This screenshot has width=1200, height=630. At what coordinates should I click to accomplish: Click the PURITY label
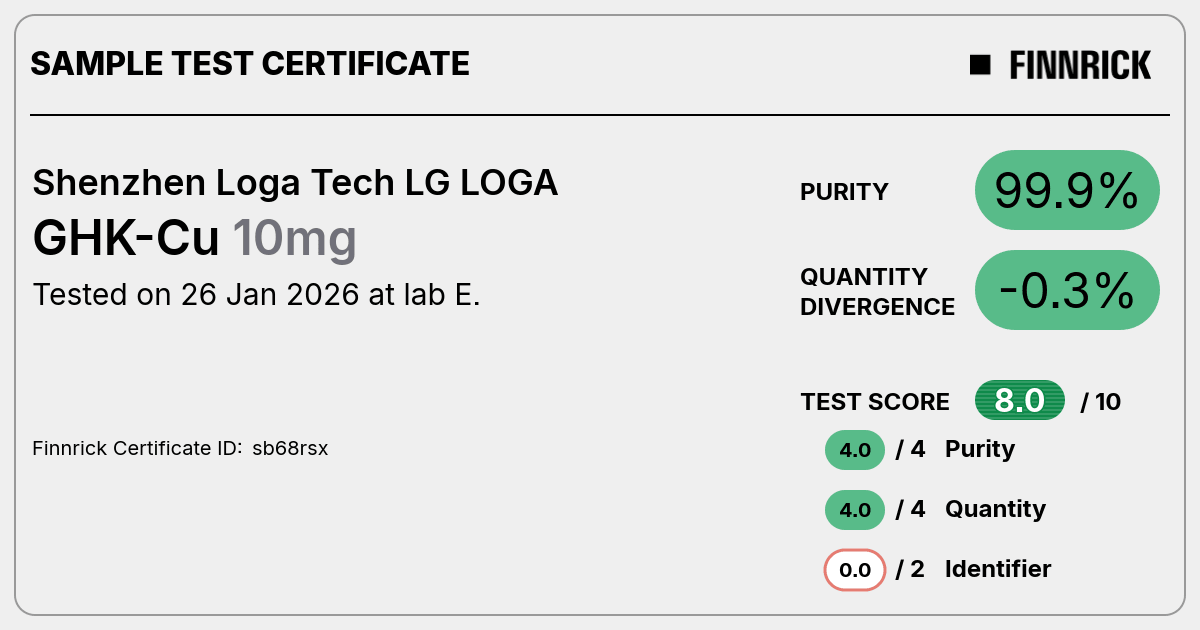pos(844,192)
